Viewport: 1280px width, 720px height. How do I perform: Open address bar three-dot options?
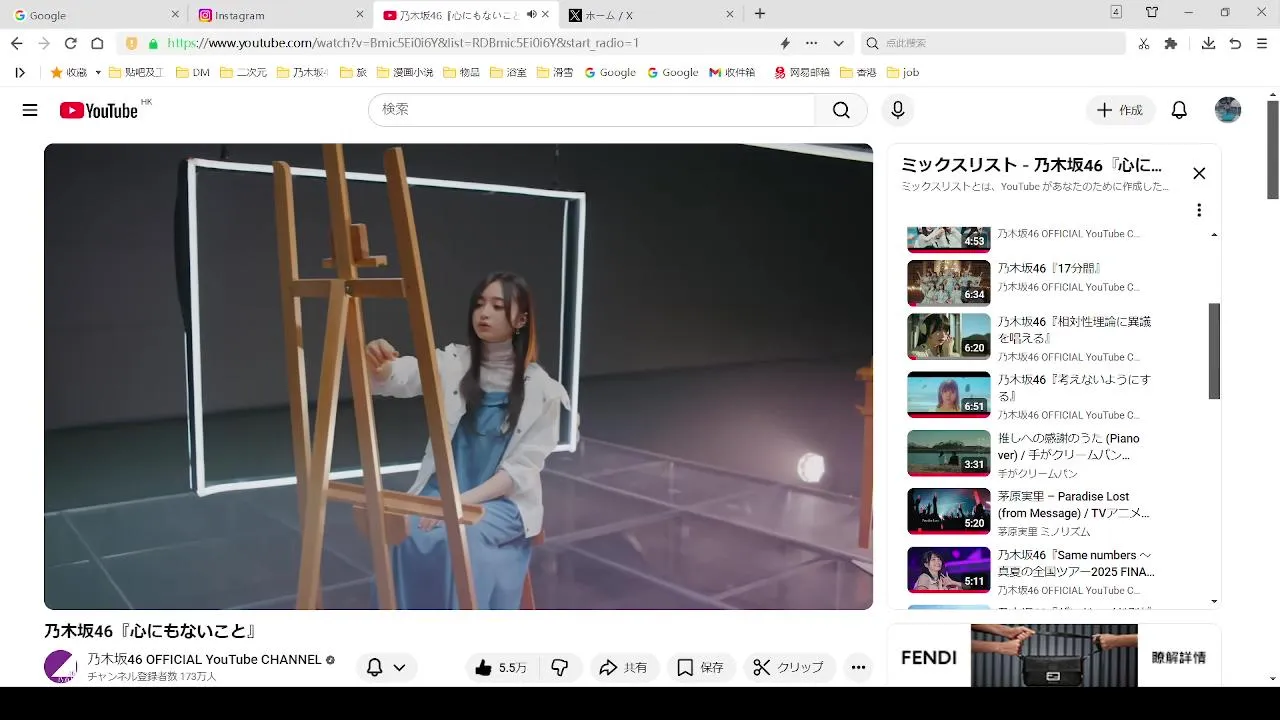811,43
